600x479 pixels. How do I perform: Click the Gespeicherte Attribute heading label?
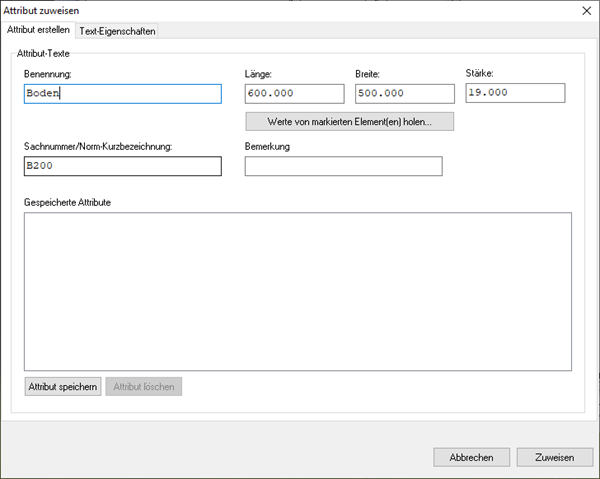[x=67, y=202]
